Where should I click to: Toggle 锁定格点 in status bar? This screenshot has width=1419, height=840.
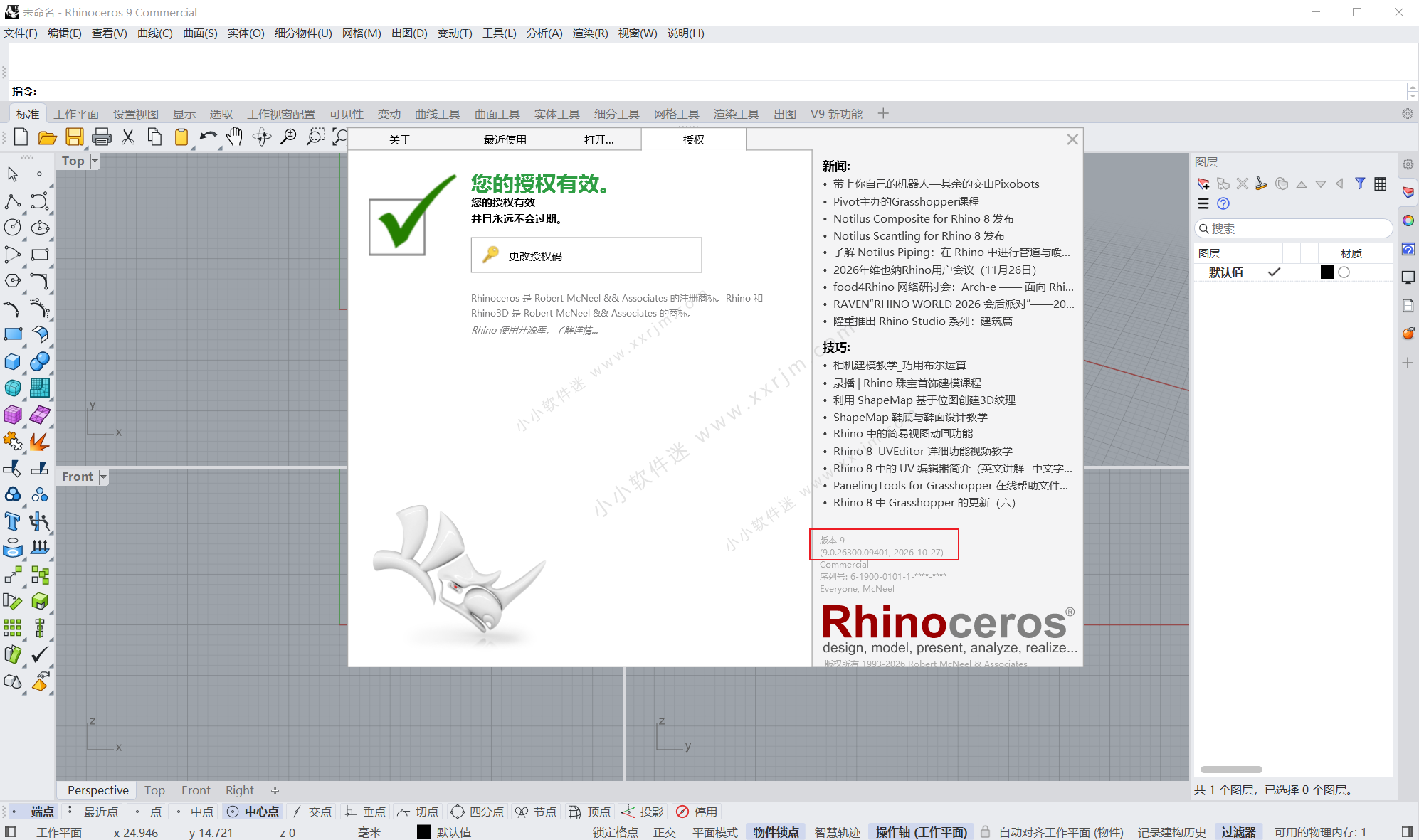click(x=616, y=832)
